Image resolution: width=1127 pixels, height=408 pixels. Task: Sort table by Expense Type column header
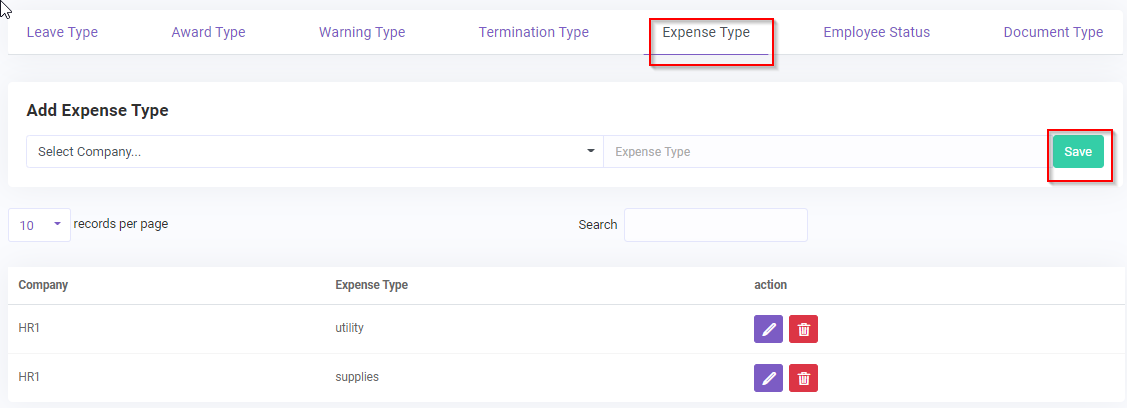371,285
